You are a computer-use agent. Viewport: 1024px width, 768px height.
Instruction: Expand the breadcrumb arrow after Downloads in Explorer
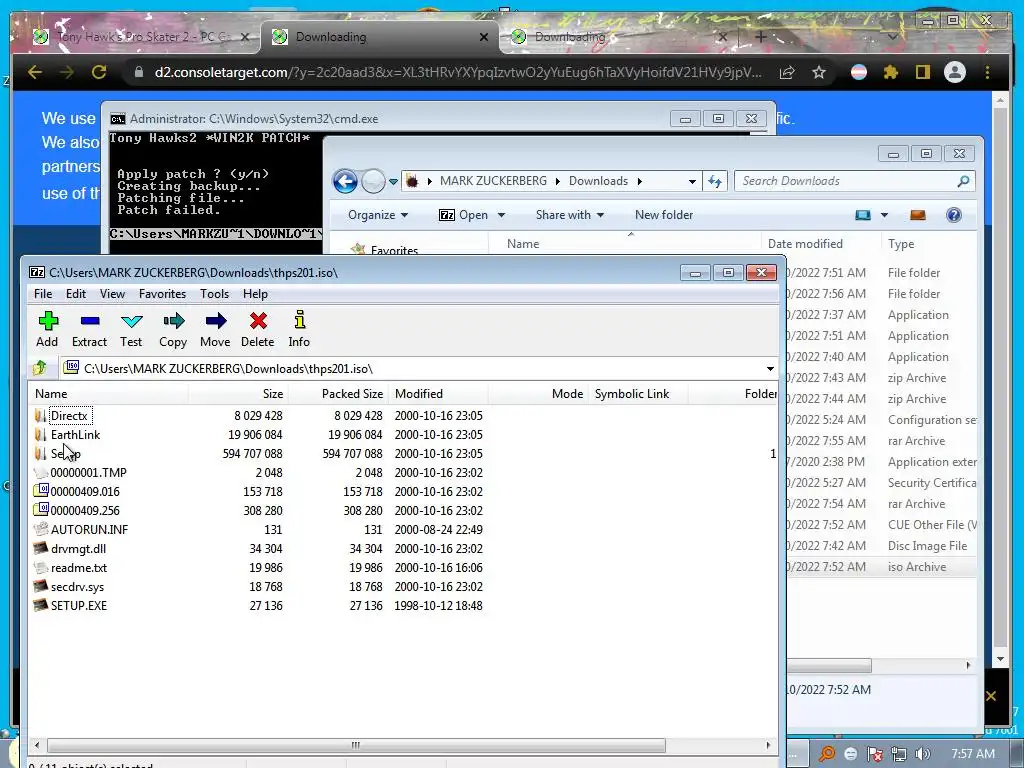[639, 181]
